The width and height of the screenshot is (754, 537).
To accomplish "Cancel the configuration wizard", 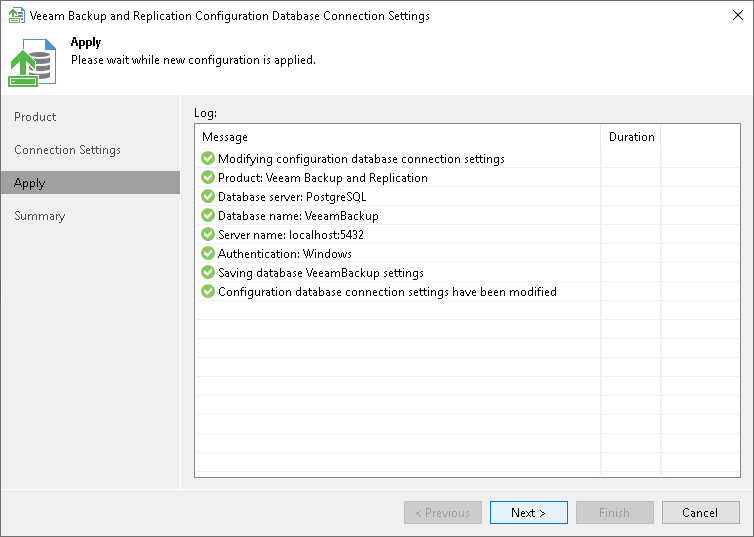I will coord(701,512).
